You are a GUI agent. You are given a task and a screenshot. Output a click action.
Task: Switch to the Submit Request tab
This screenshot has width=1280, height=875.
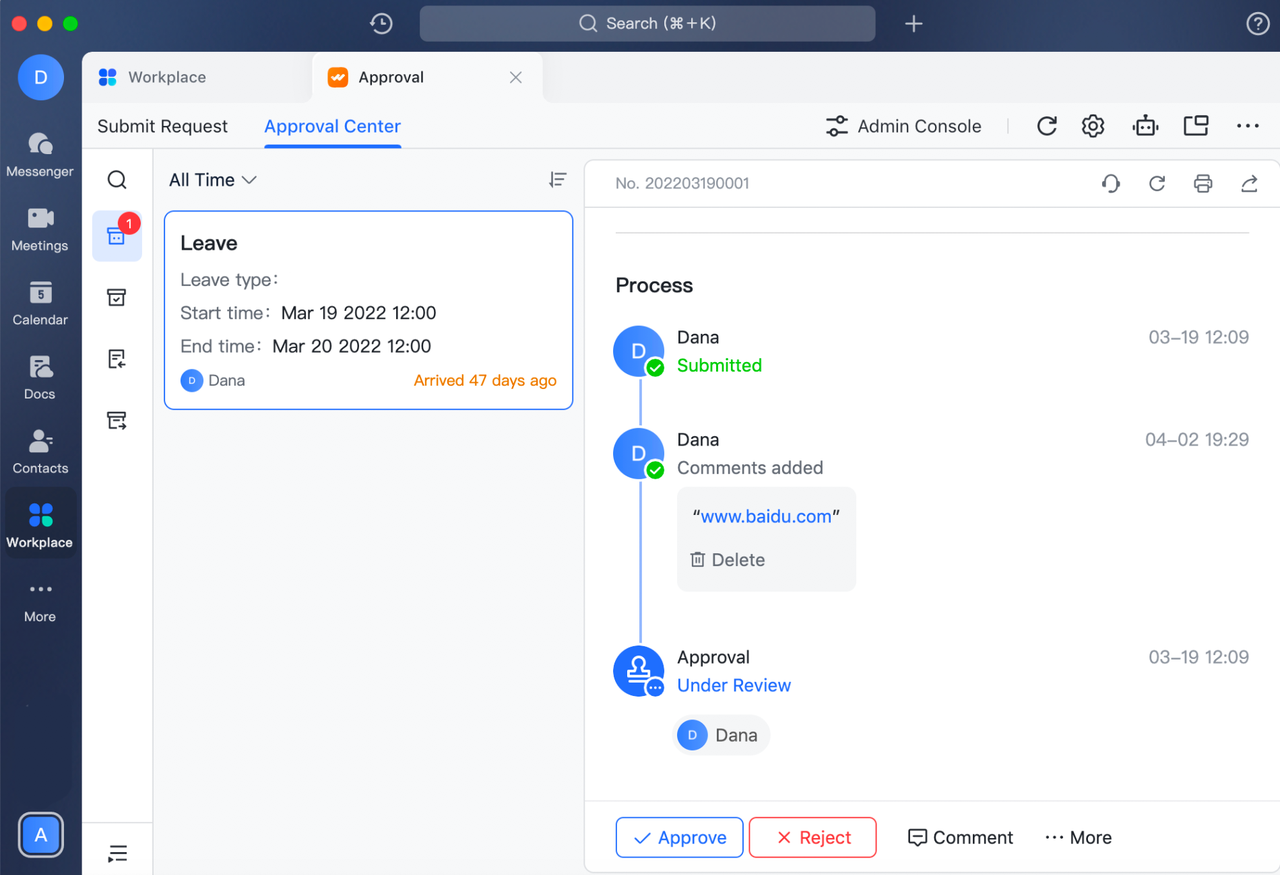pyautogui.click(x=162, y=126)
